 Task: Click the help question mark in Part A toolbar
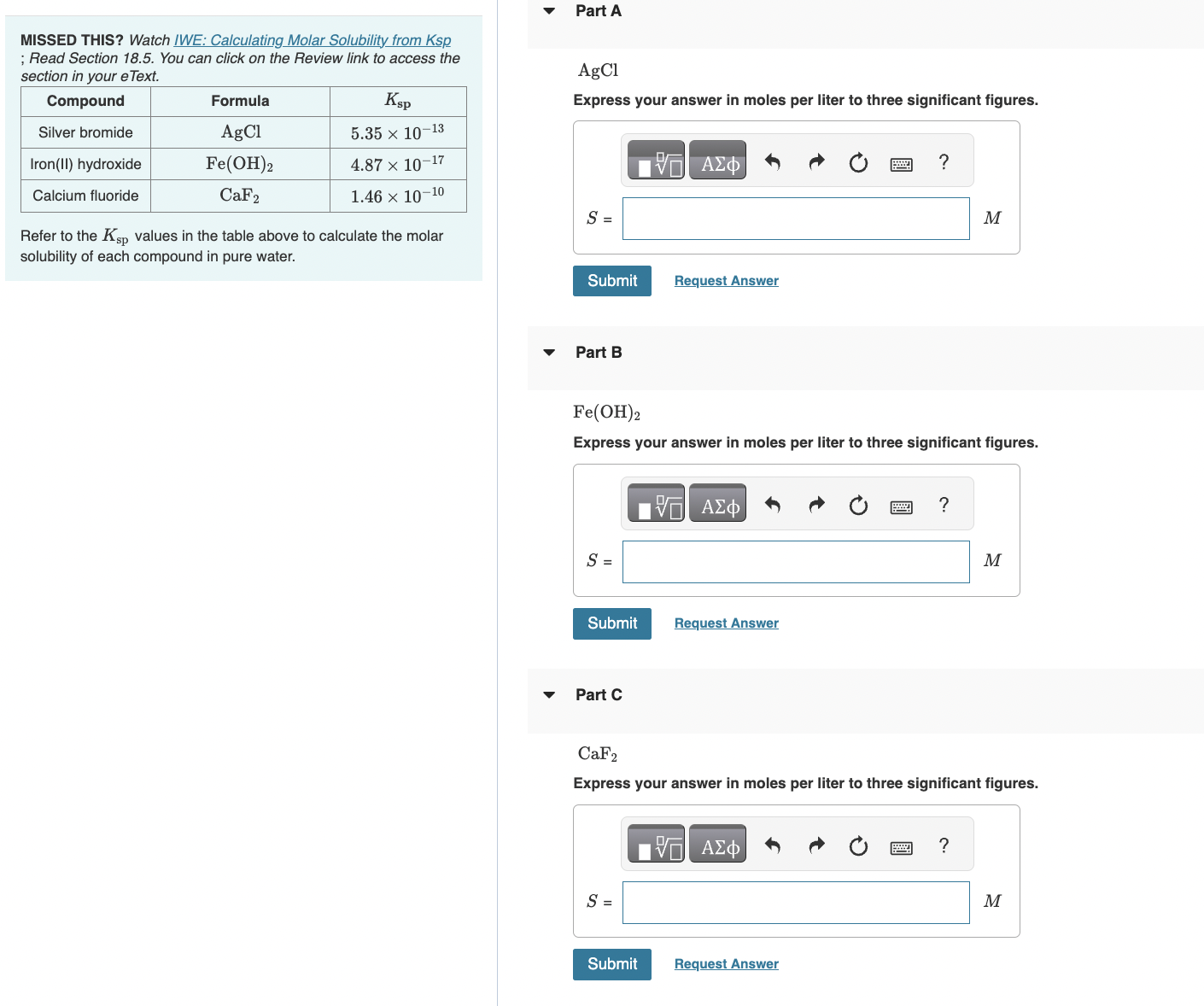[x=944, y=161]
